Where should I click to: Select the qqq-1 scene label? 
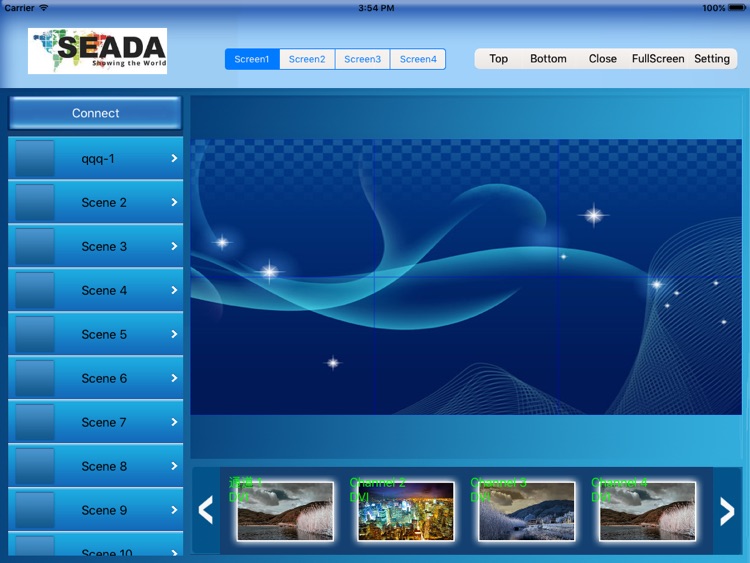[98, 159]
